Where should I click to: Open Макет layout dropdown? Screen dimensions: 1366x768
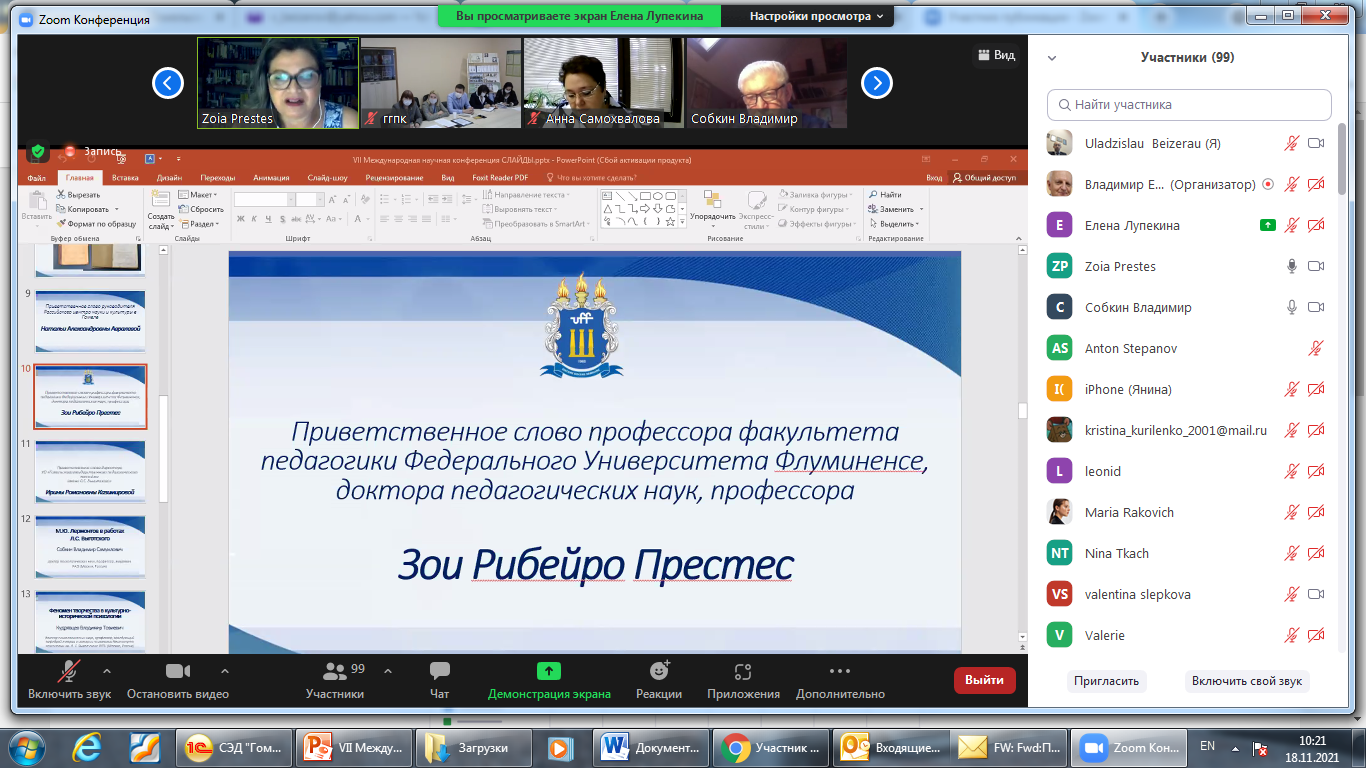pos(198,195)
